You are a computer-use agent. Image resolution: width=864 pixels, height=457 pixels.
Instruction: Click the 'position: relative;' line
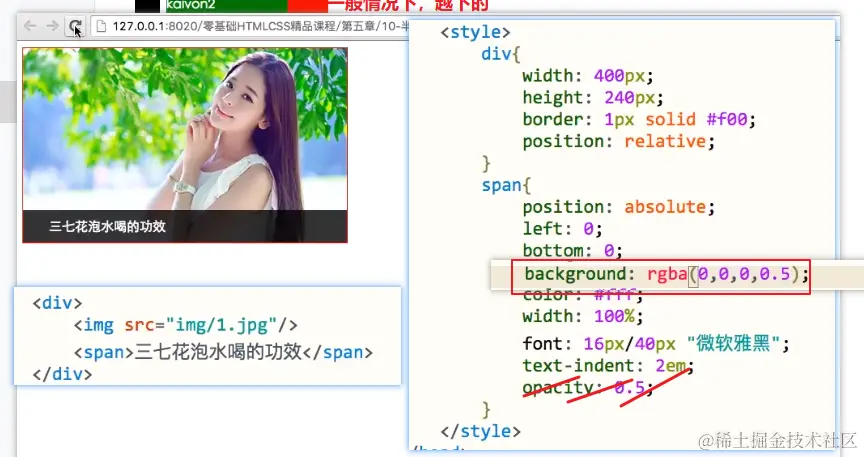click(618, 142)
